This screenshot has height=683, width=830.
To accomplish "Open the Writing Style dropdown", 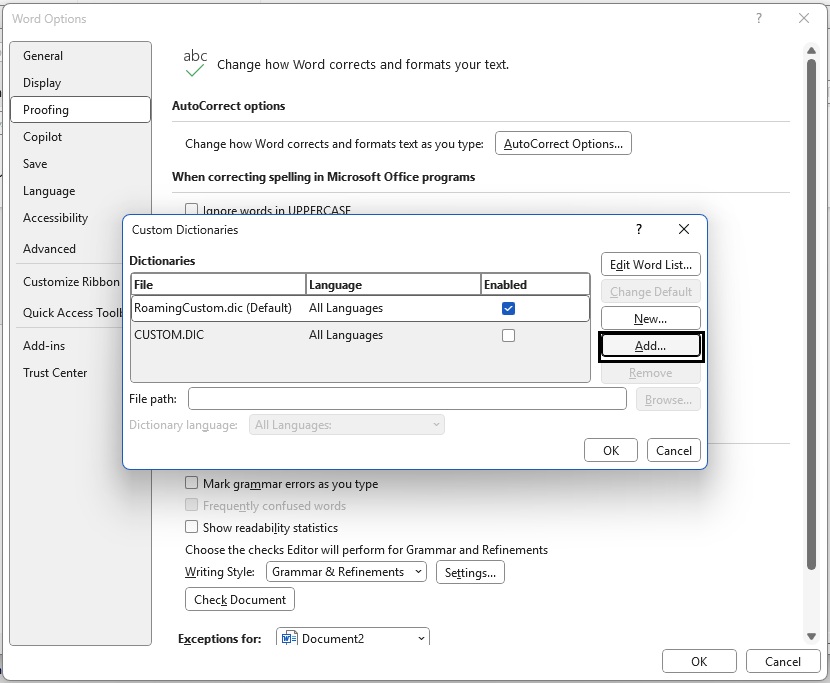I will click(x=346, y=572).
